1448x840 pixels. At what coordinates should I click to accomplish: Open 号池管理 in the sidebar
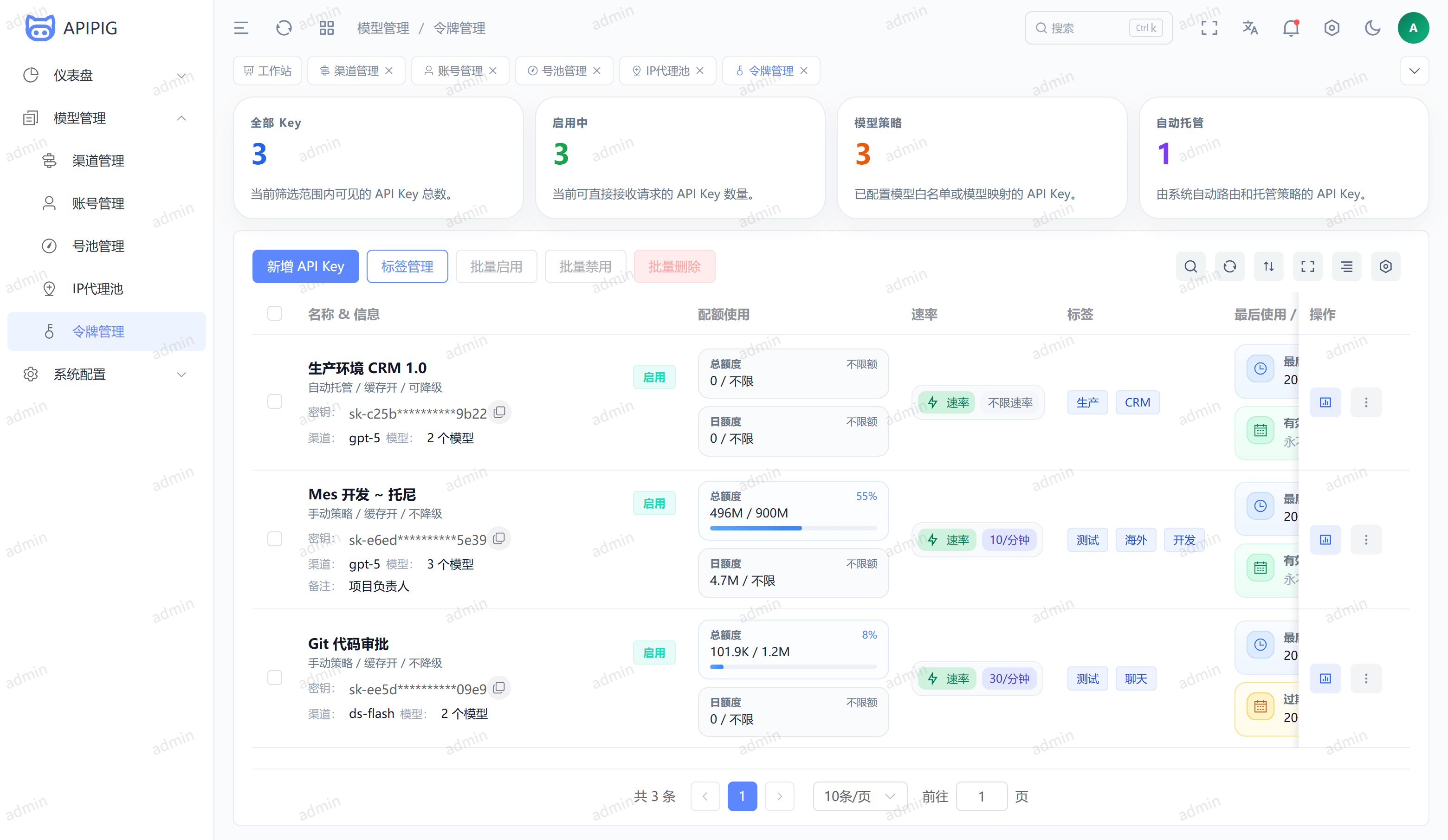(107, 246)
